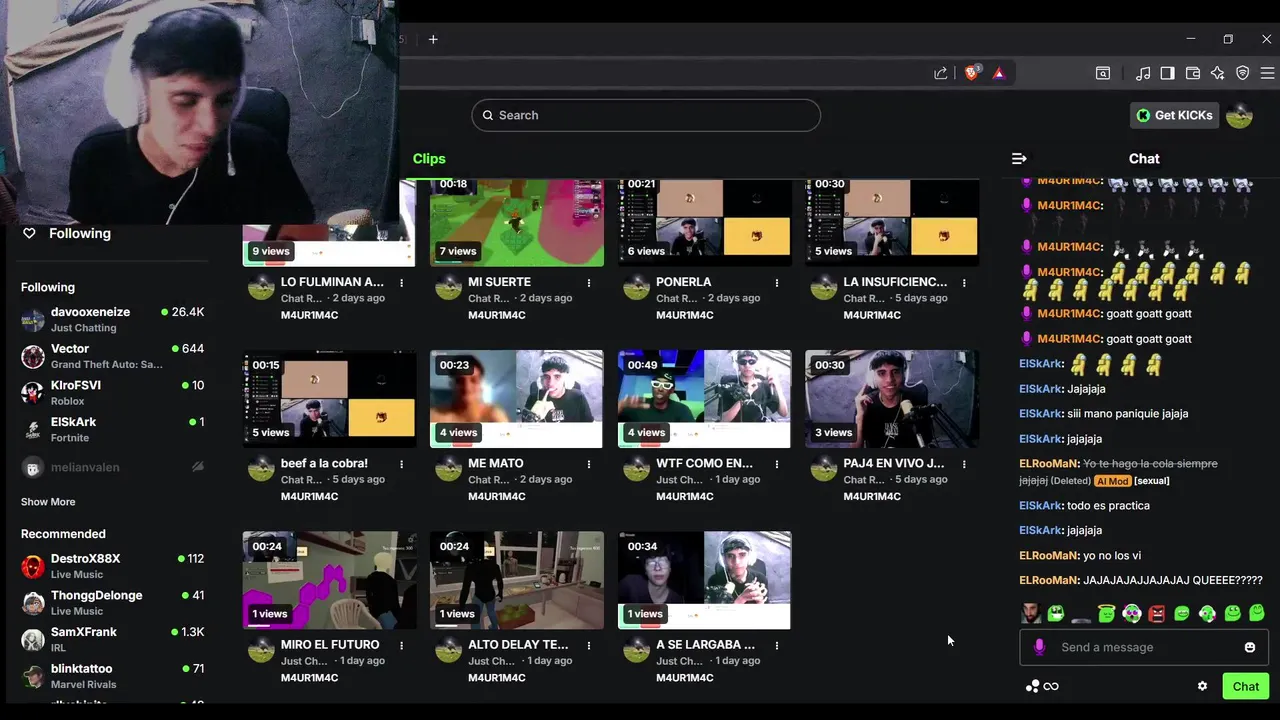The height and width of the screenshot is (720, 1280).
Task: Open the Brave Shields lion icon
Action: point(971,73)
